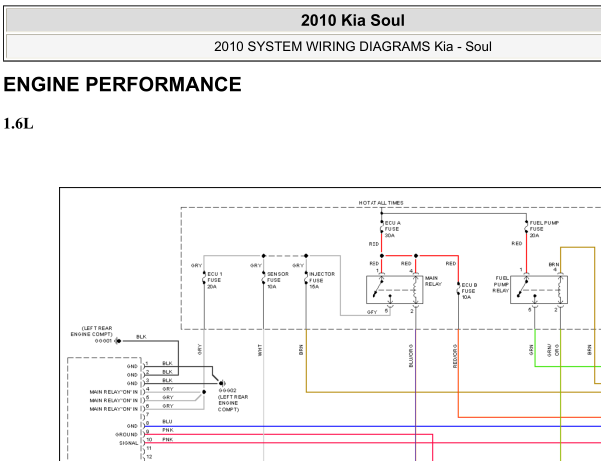601x461 pixels.
Task: Click the "BLU" wire label at pin 8
Action: (x=167, y=422)
